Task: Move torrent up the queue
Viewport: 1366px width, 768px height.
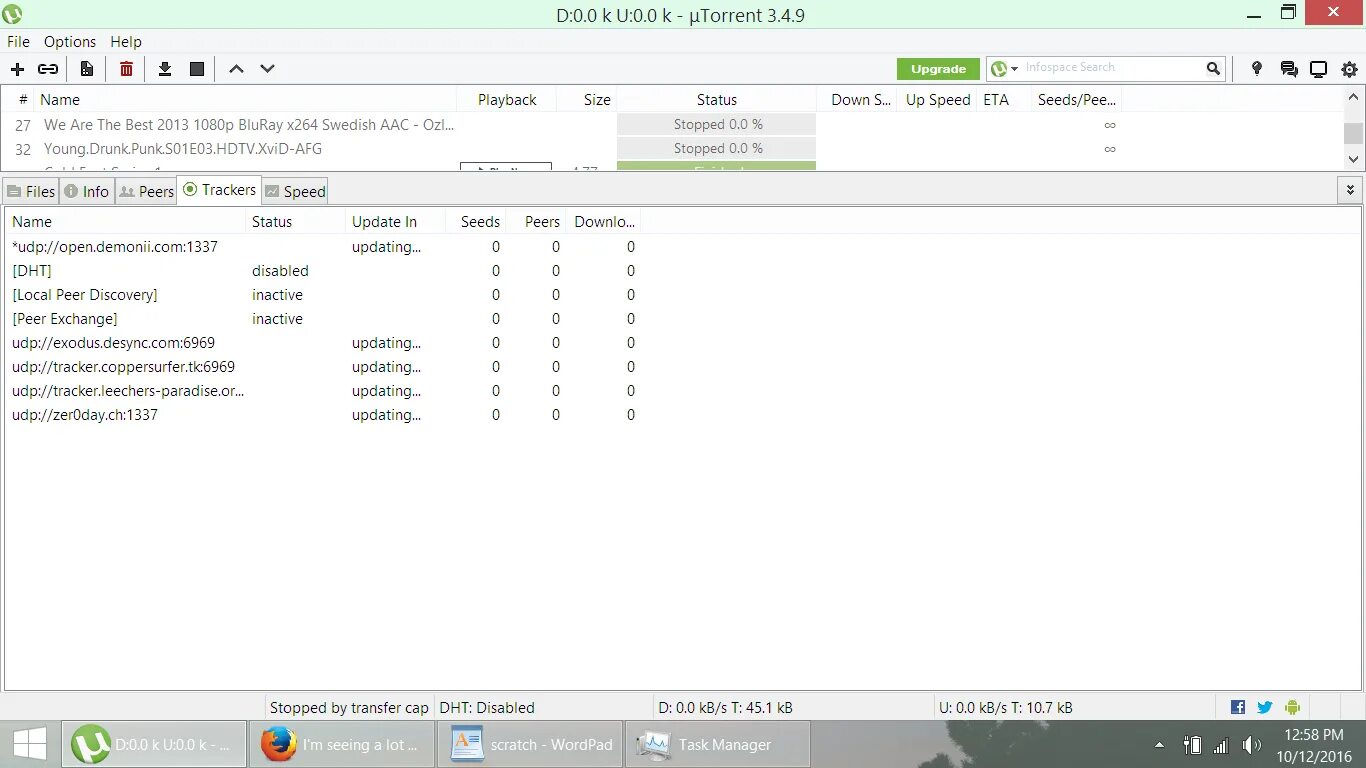Action: pos(236,69)
